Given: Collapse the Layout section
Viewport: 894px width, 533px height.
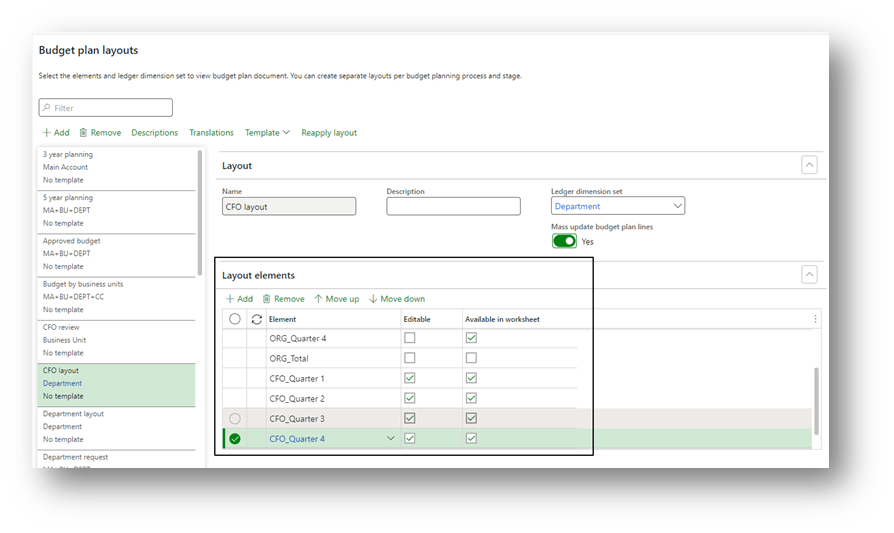Looking at the screenshot, I should pyautogui.click(x=809, y=166).
